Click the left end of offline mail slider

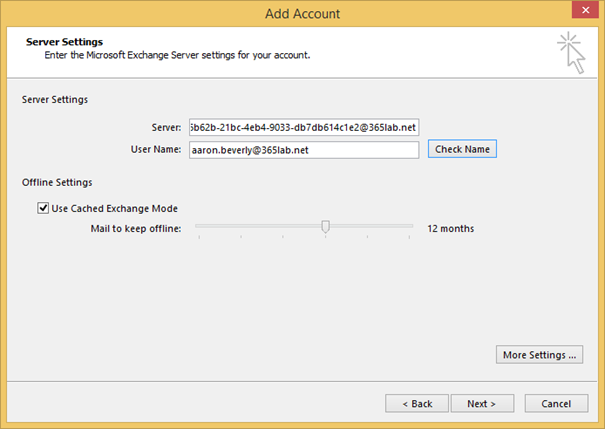pos(198,228)
